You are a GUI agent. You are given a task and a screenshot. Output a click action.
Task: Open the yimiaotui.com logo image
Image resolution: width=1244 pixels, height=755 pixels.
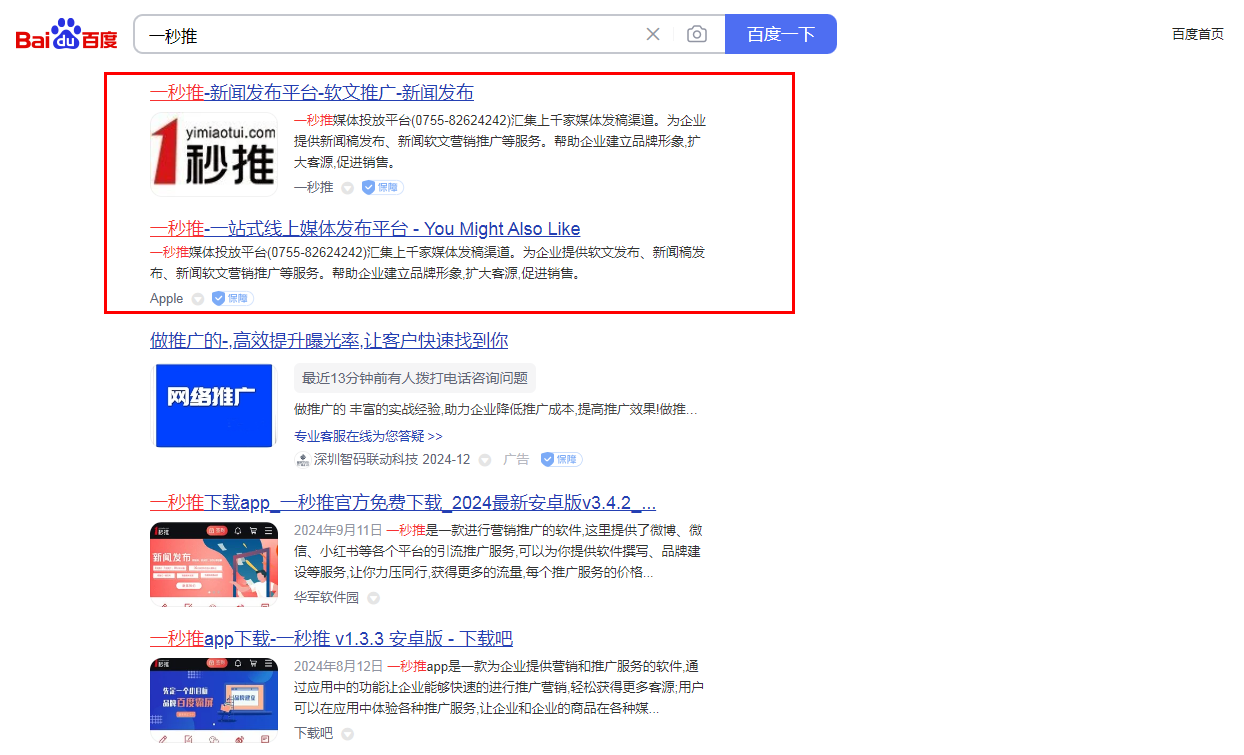tap(214, 154)
